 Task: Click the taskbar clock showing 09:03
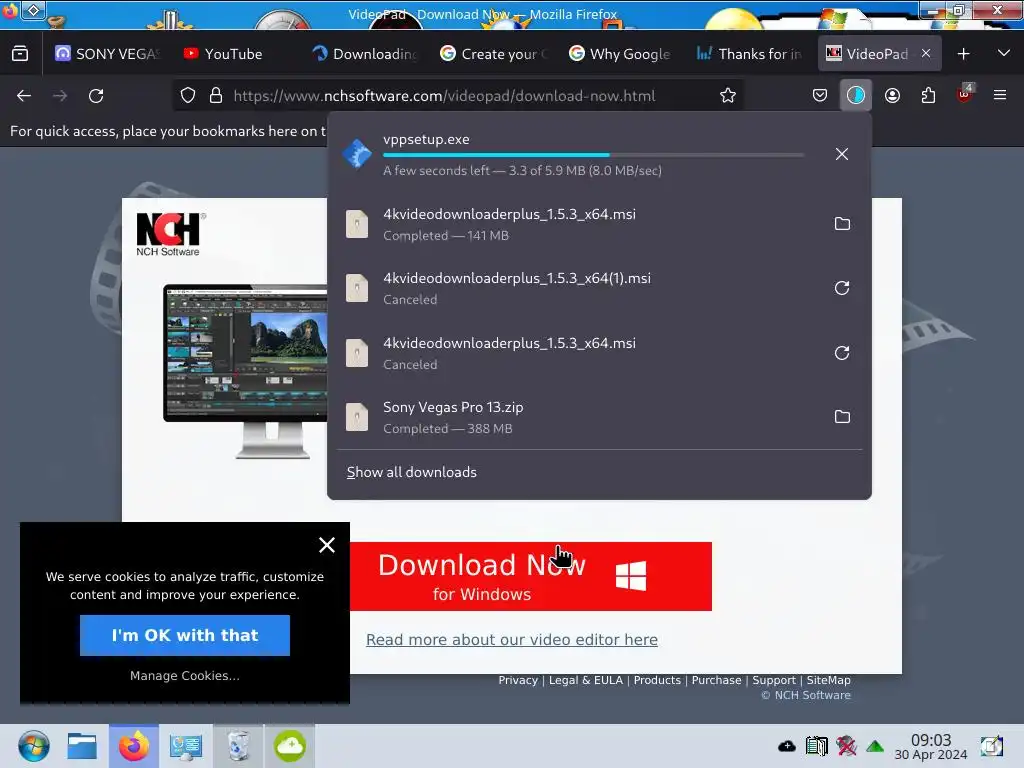click(x=931, y=747)
